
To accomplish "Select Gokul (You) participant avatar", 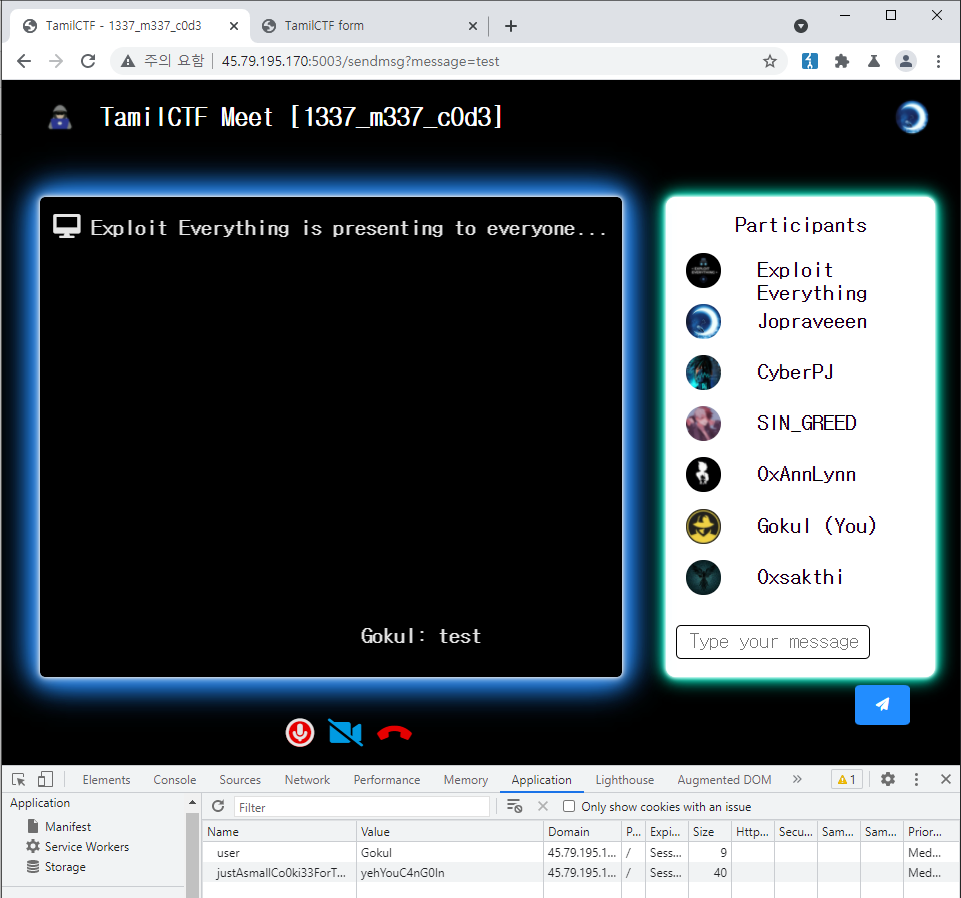I will tap(703, 526).
